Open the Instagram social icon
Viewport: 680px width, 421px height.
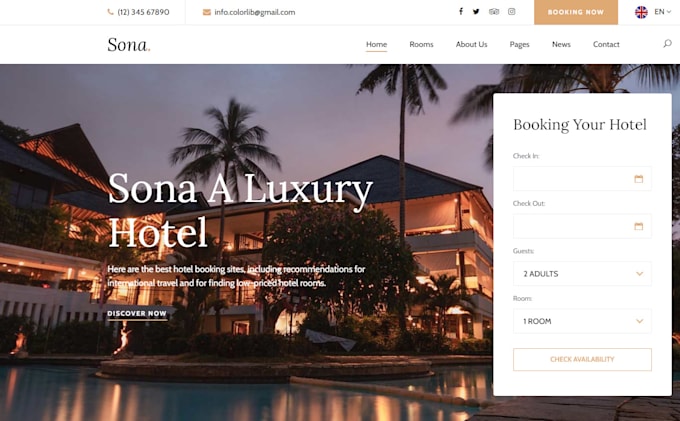pos(512,12)
